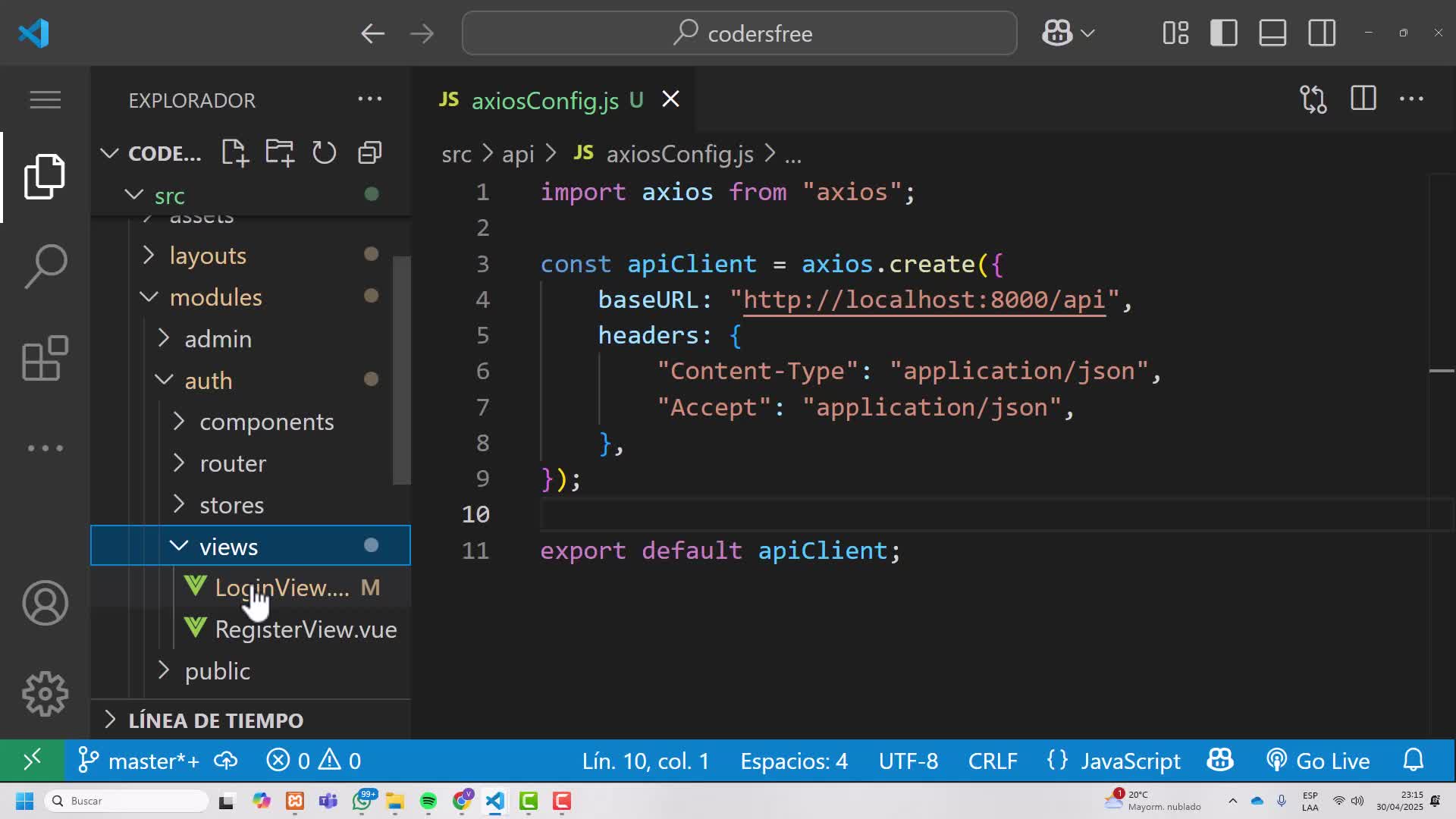
Task: Go forward with the navigation arrow
Action: [x=422, y=33]
